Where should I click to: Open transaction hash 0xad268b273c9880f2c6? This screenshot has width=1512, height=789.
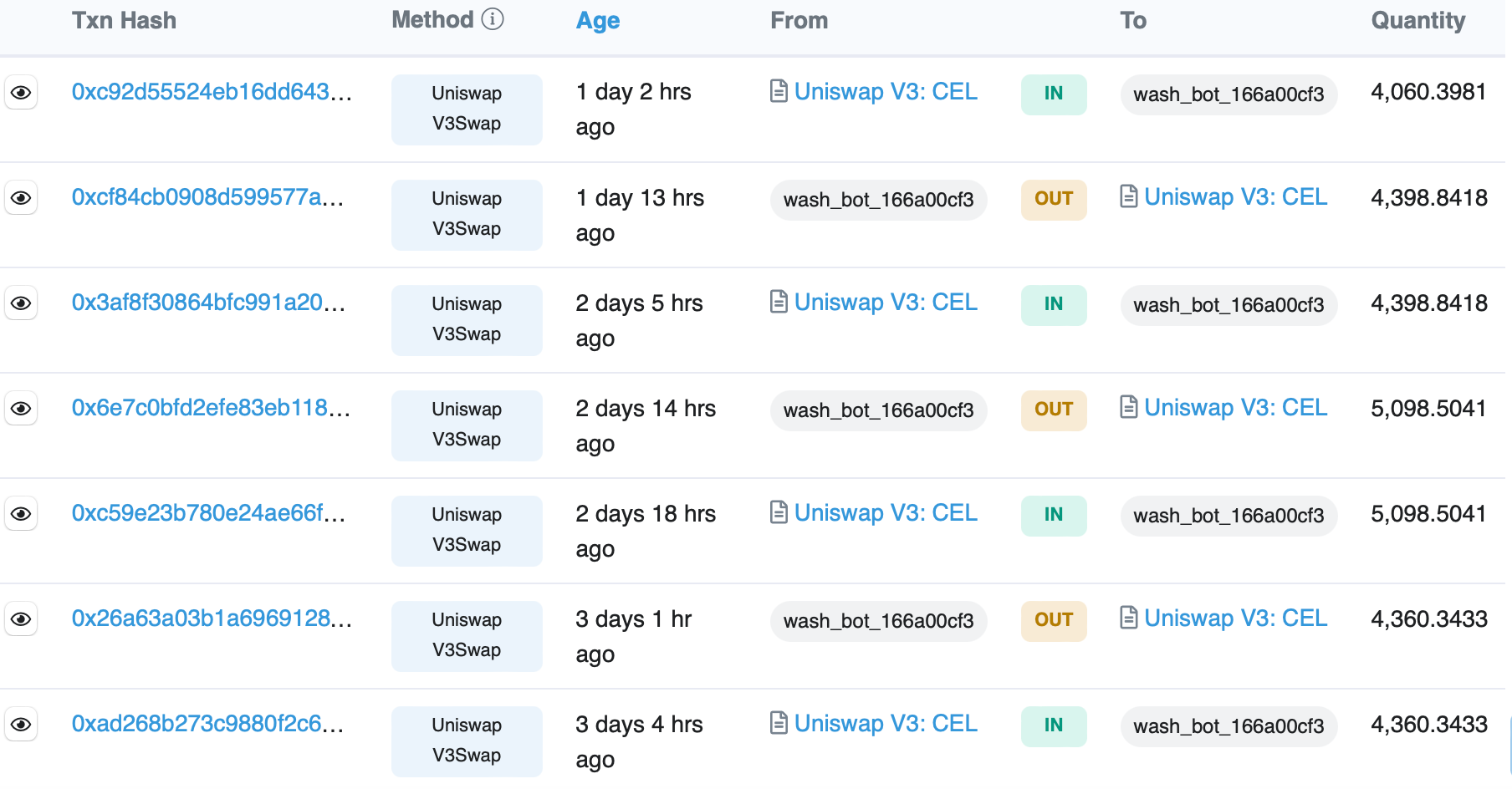208,724
